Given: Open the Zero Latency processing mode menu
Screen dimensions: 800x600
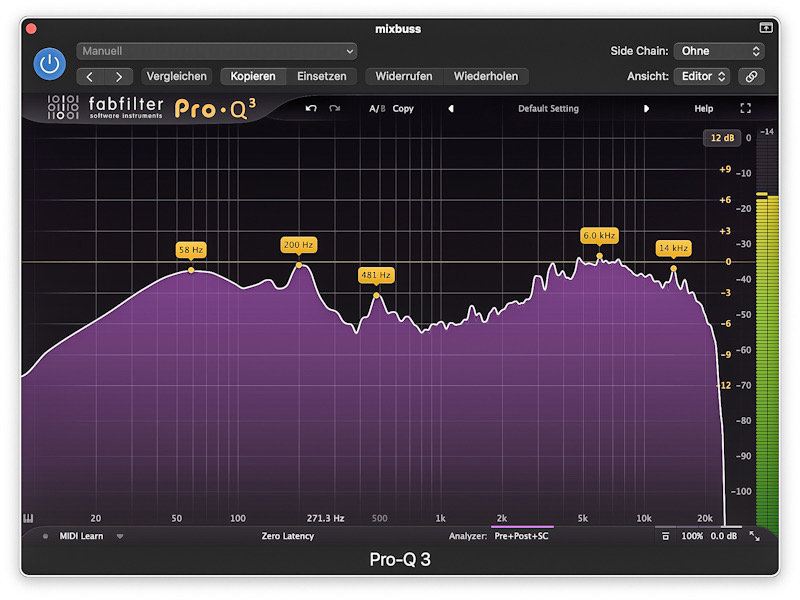Looking at the screenshot, I should 288,536.
